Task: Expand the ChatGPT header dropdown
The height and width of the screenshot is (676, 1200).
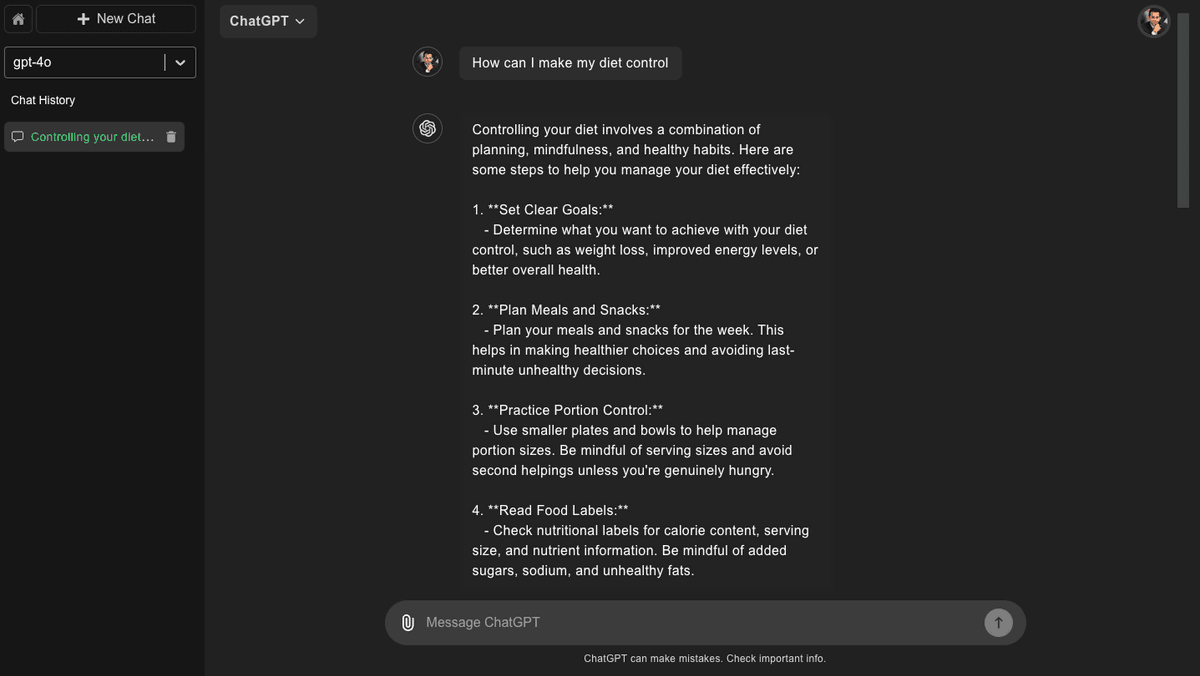Action: 268,21
